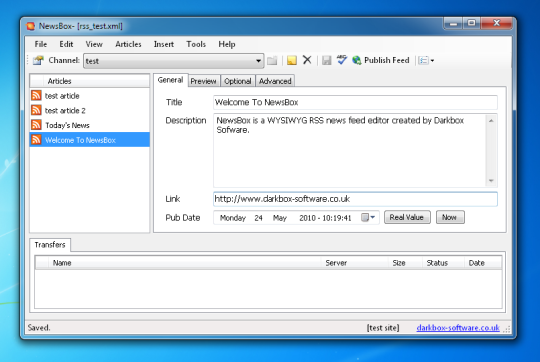The width and height of the screenshot is (540, 362).
Task: Click the Date column header in Transfers
Action: point(483,263)
